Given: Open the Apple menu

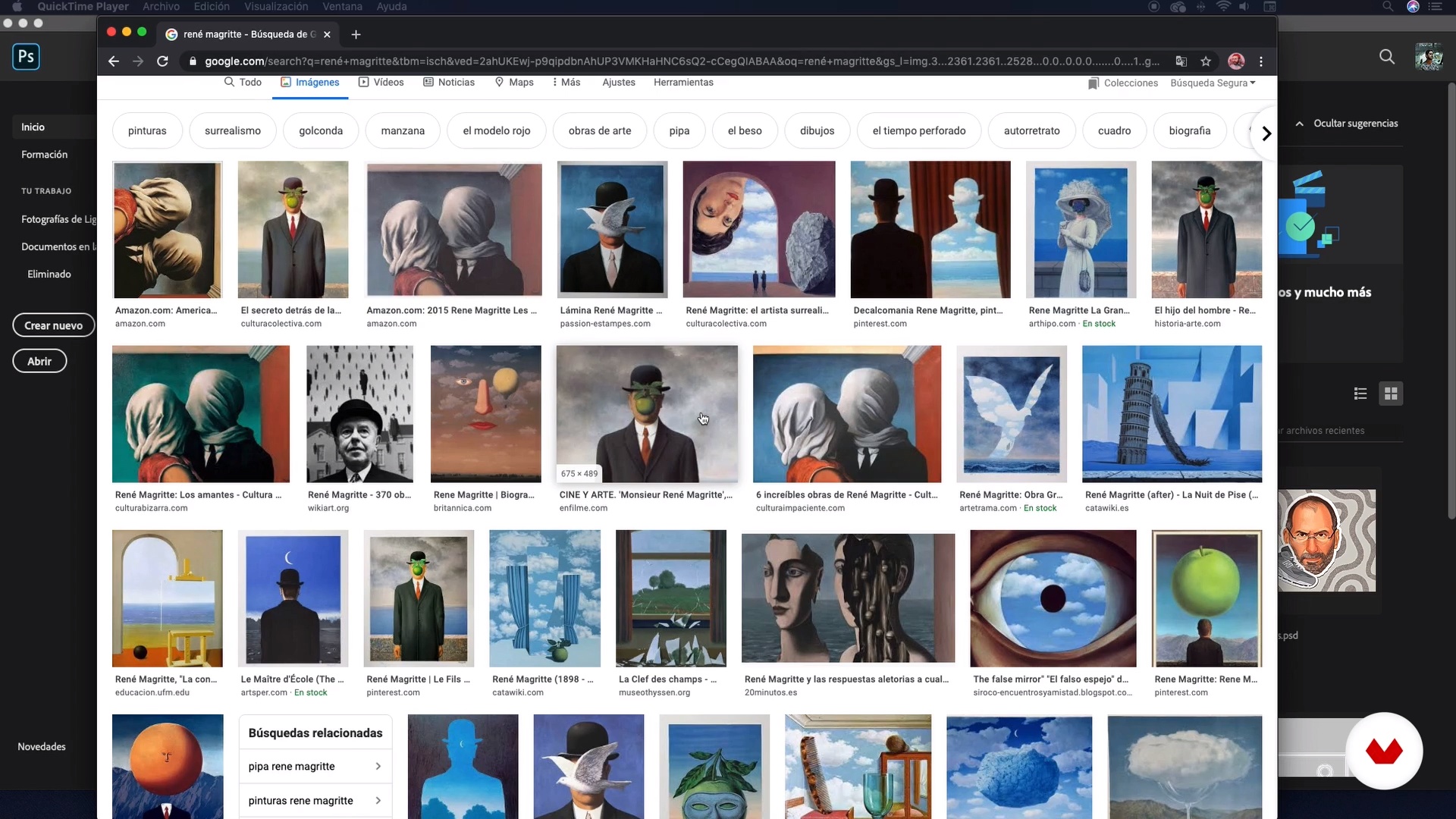Looking at the screenshot, I should pyautogui.click(x=17, y=7).
